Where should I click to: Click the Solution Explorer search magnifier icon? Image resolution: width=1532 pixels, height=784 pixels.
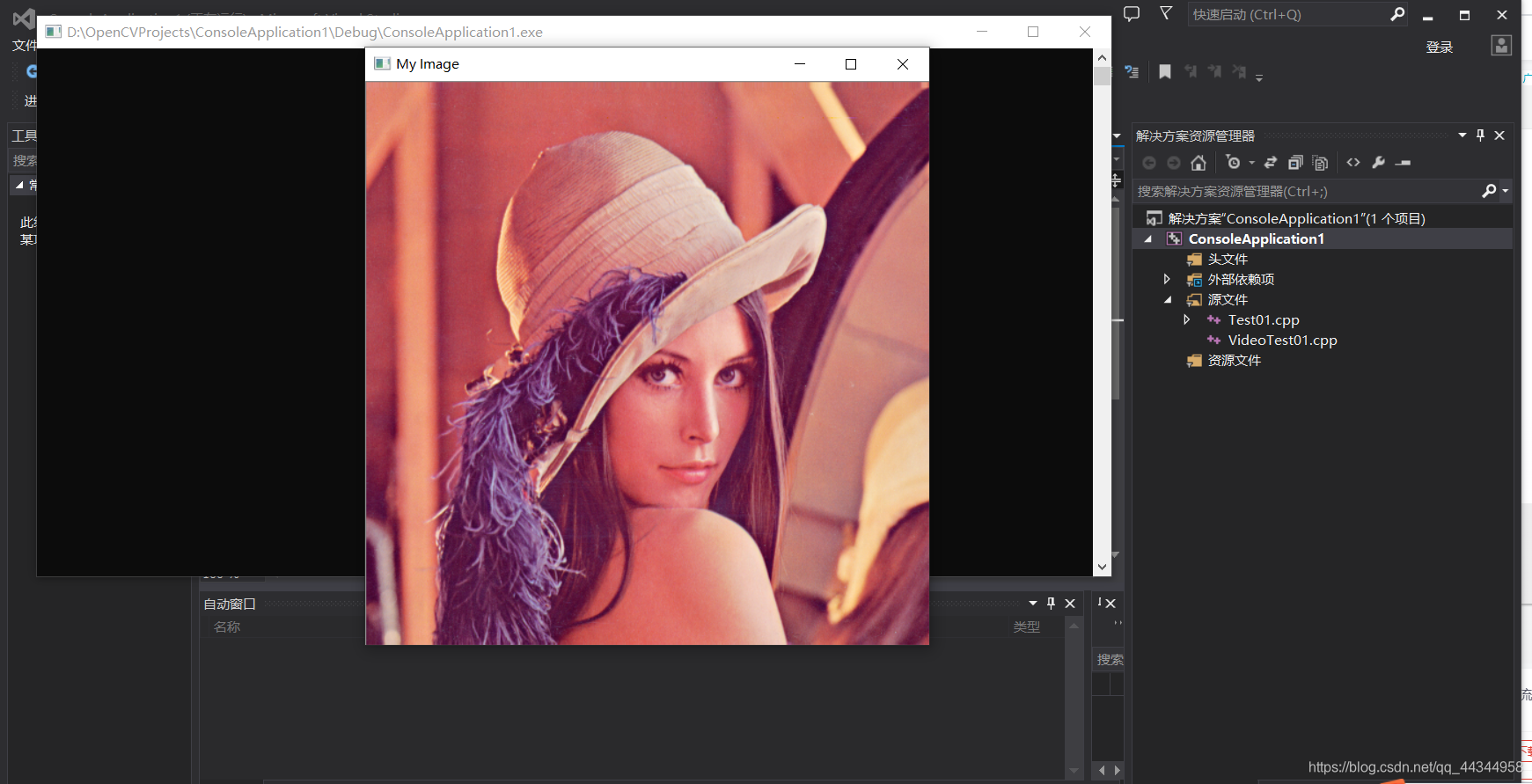click(x=1489, y=191)
